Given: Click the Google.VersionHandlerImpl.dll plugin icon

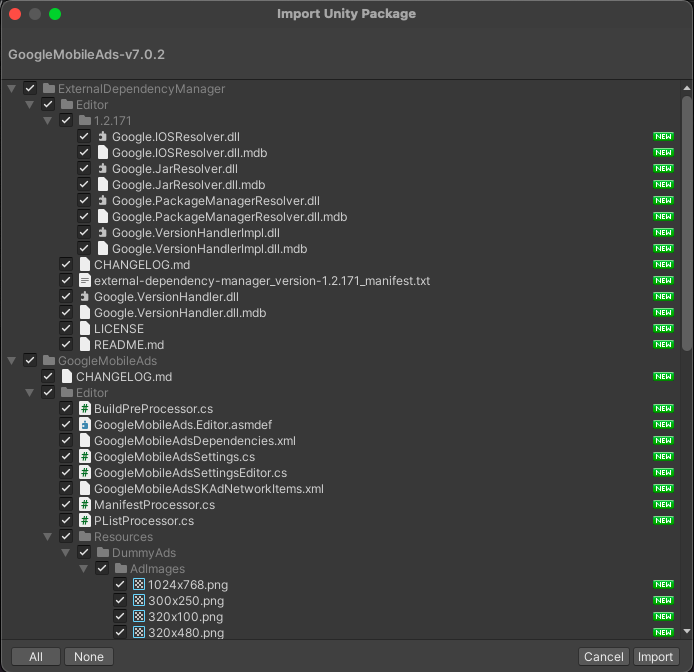Looking at the screenshot, I should tap(102, 232).
